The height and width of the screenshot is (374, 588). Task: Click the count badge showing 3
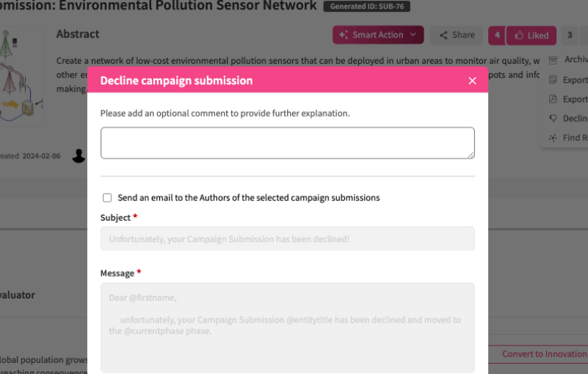pyautogui.click(x=570, y=36)
